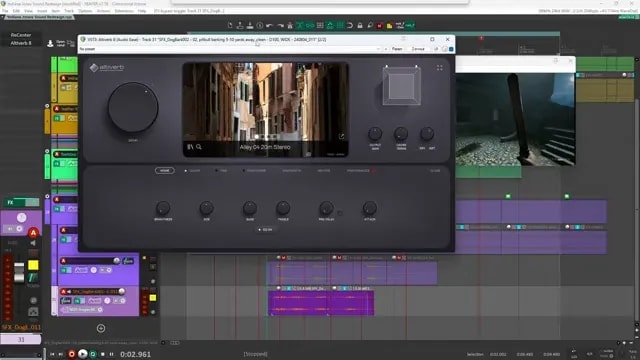
Task: Click the Alley 04 20m Stereo preset name
Action: click(x=265, y=147)
